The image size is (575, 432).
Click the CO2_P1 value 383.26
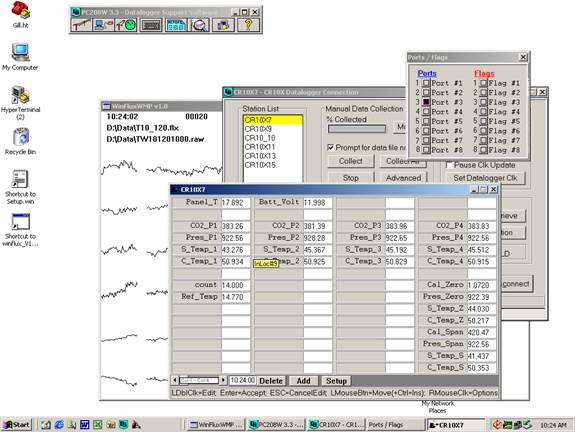(235, 226)
